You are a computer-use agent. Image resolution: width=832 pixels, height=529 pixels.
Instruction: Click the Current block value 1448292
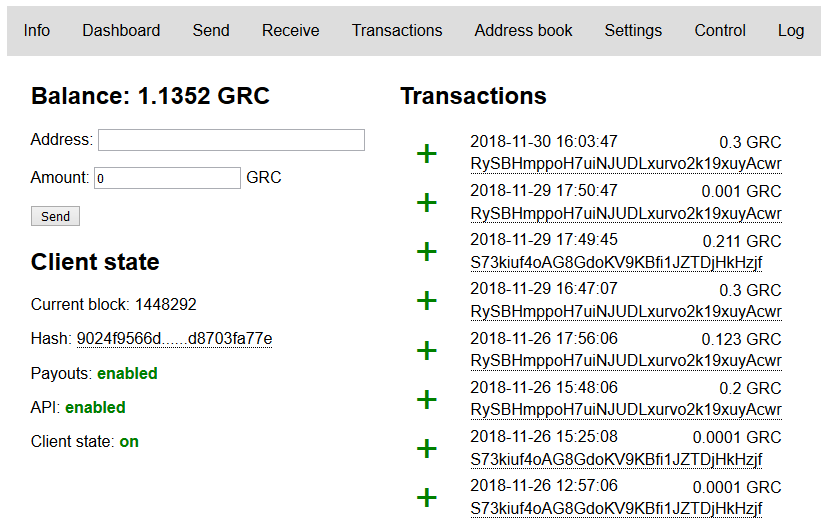tap(166, 305)
